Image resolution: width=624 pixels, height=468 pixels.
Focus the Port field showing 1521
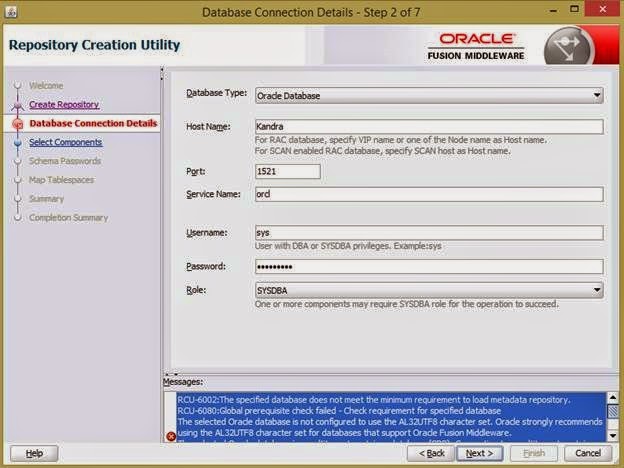287,172
